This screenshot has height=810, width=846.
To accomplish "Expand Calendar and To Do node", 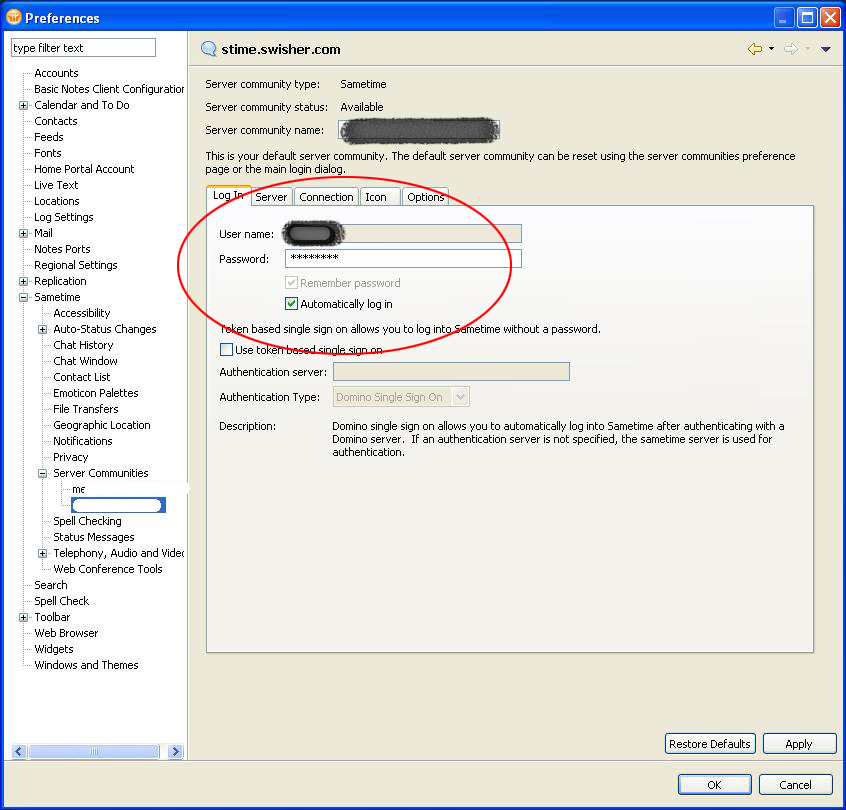I will click(x=23, y=105).
